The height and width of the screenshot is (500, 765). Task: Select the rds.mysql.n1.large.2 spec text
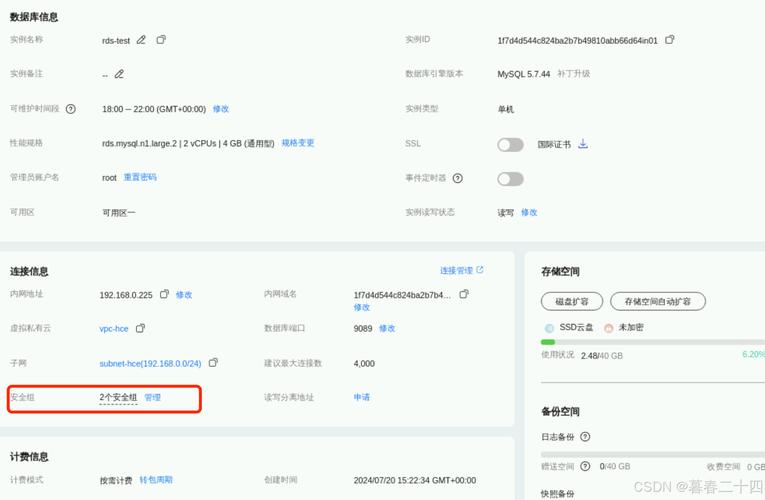point(188,143)
